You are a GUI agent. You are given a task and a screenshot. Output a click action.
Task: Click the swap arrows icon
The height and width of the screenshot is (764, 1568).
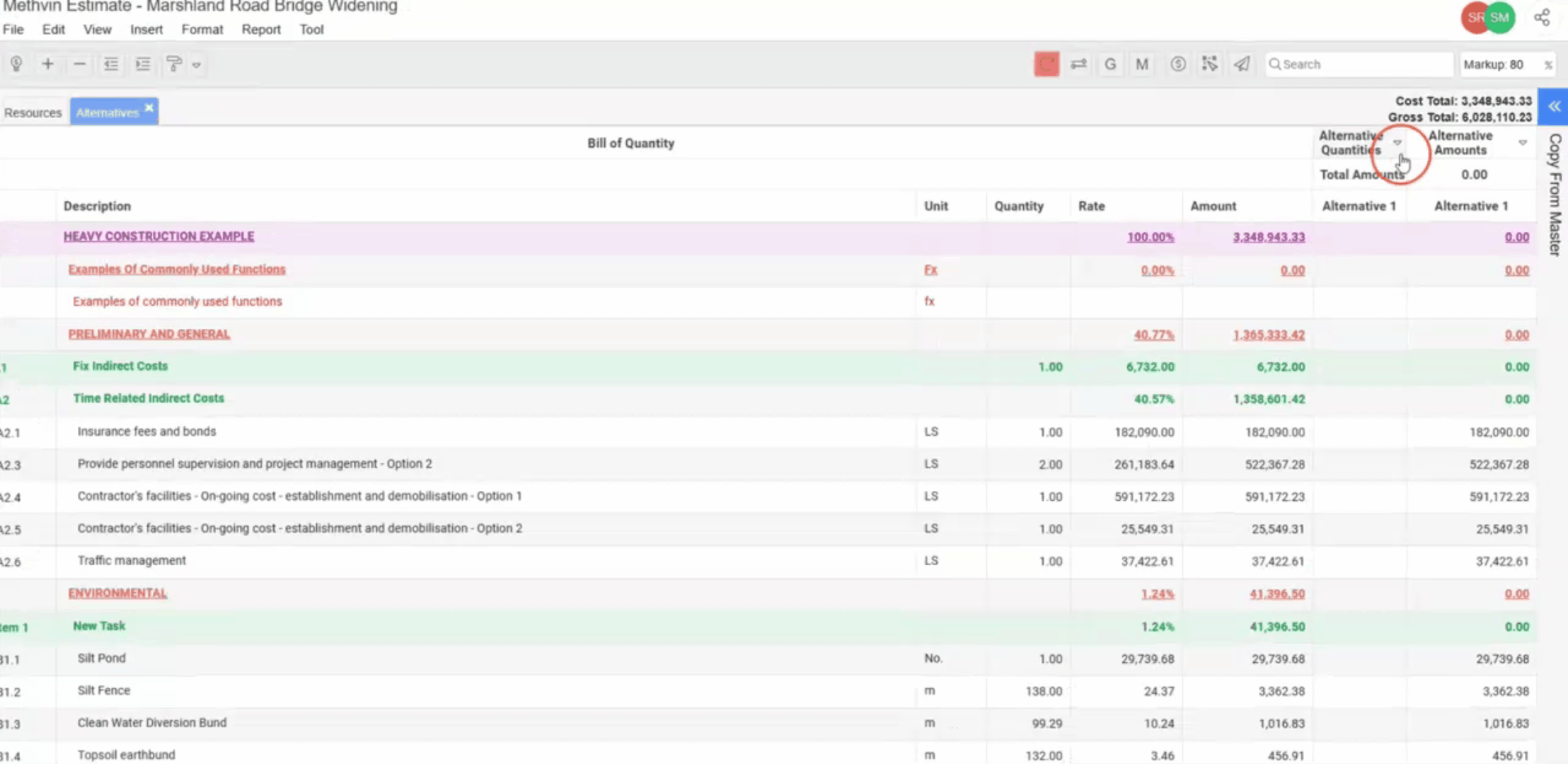1078,64
